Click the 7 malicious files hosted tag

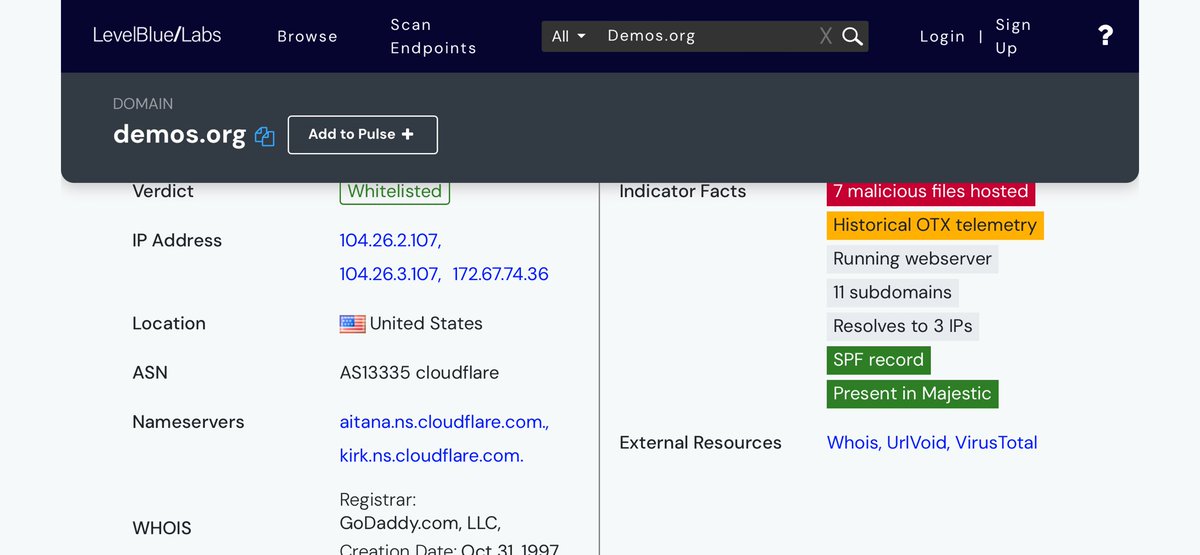[930, 191]
